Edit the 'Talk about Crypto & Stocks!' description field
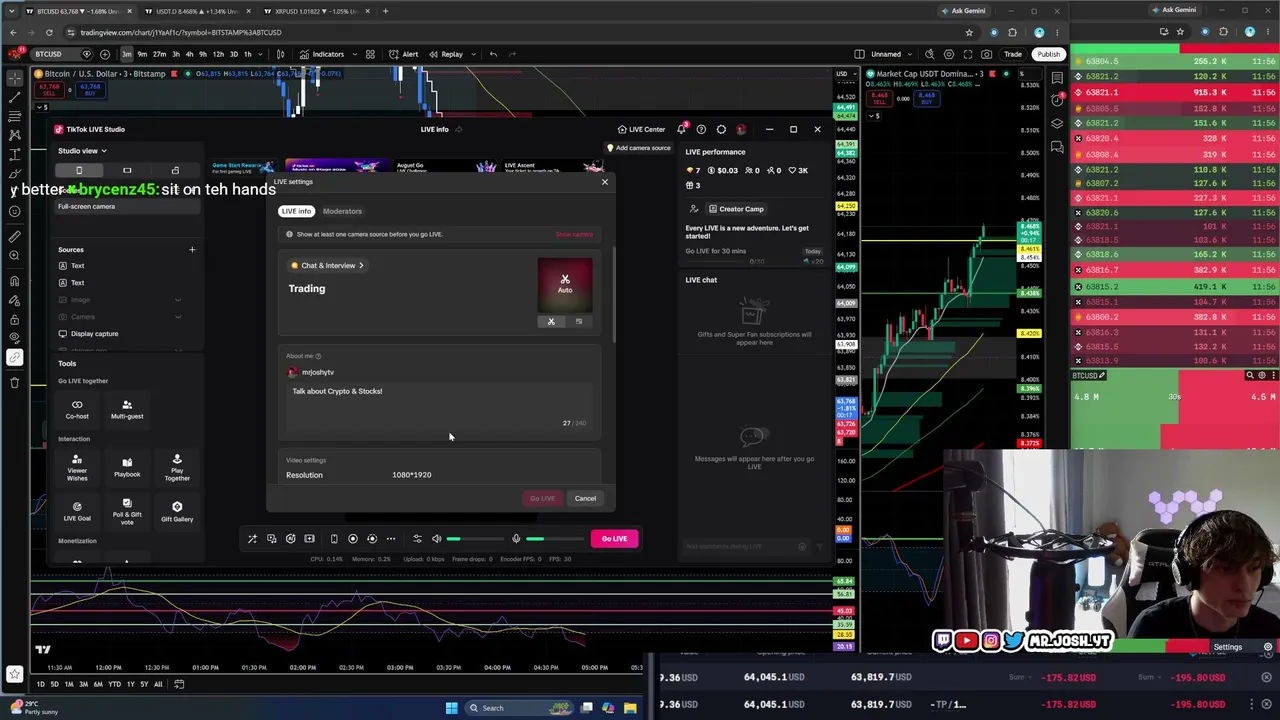Image resolution: width=1280 pixels, height=720 pixels. (439, 406)
